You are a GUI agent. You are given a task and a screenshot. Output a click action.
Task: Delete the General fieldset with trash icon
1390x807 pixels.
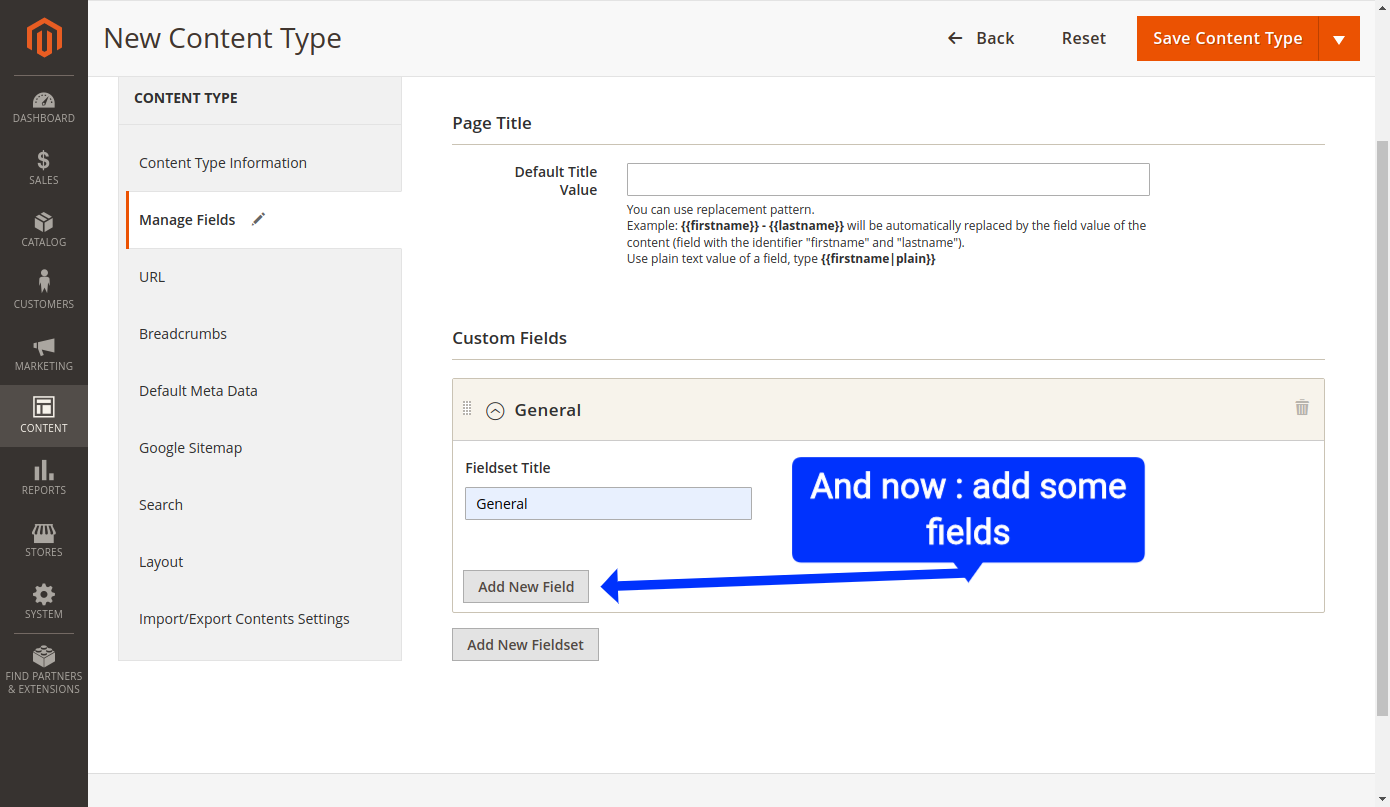(1302, 407)
